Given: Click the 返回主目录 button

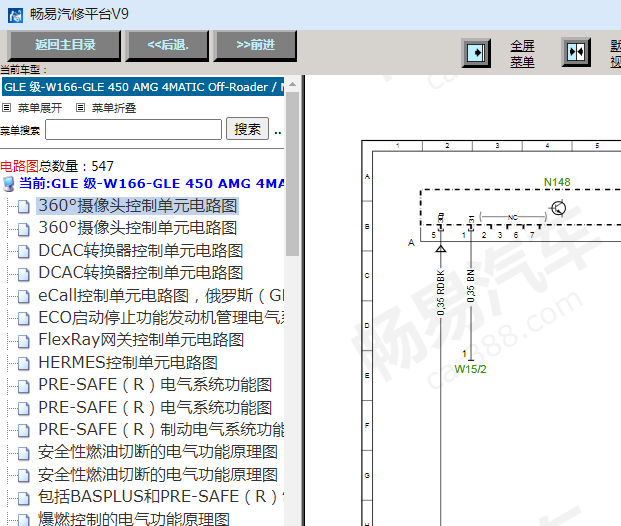Looking at the screenshot, I should tap(65, 45).
